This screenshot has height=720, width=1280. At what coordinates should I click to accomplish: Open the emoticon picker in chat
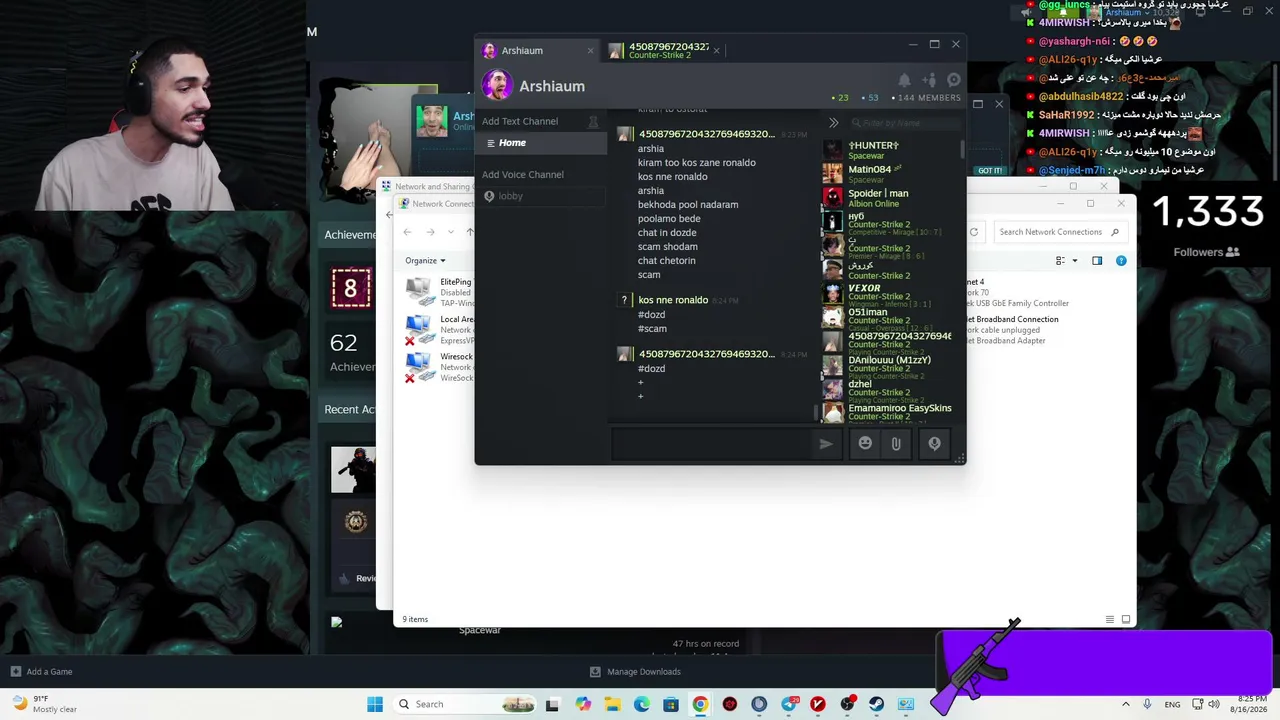865,444
